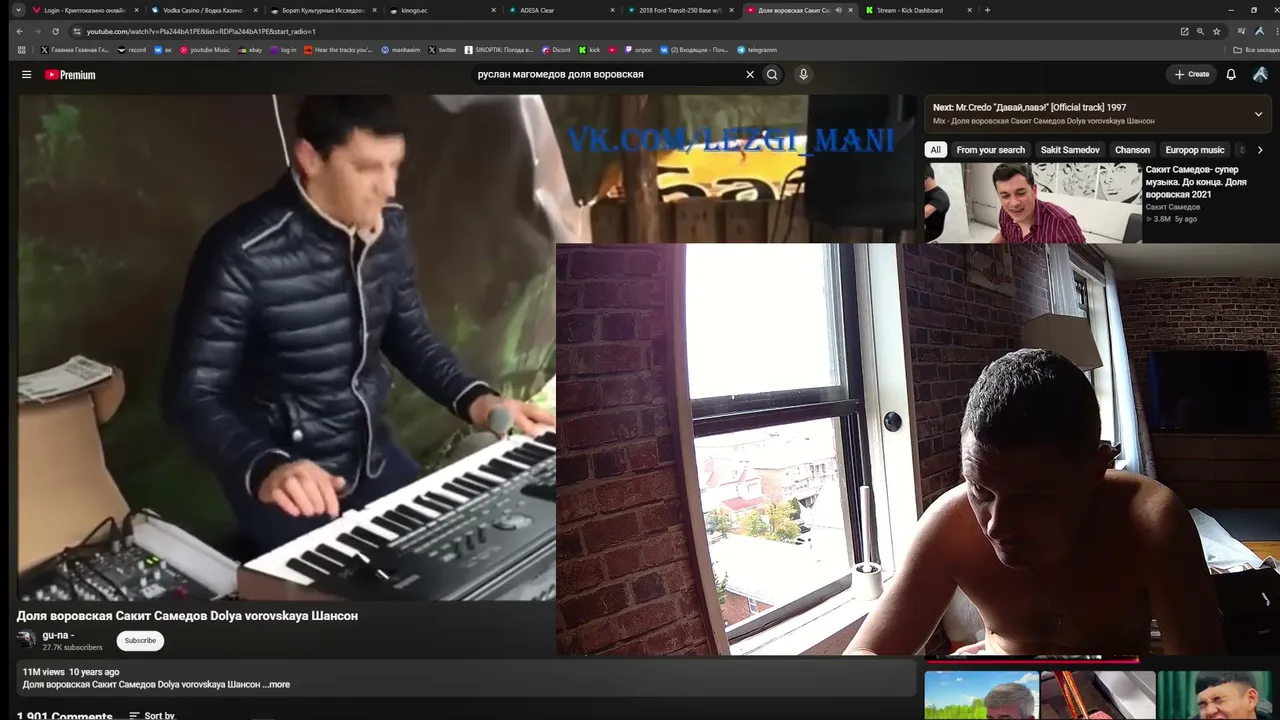The height and width of the screenshot is (720, 1280).
Task: Select the 'Sakit Samedov' filter chip
Action: [x=1070, y=150]
